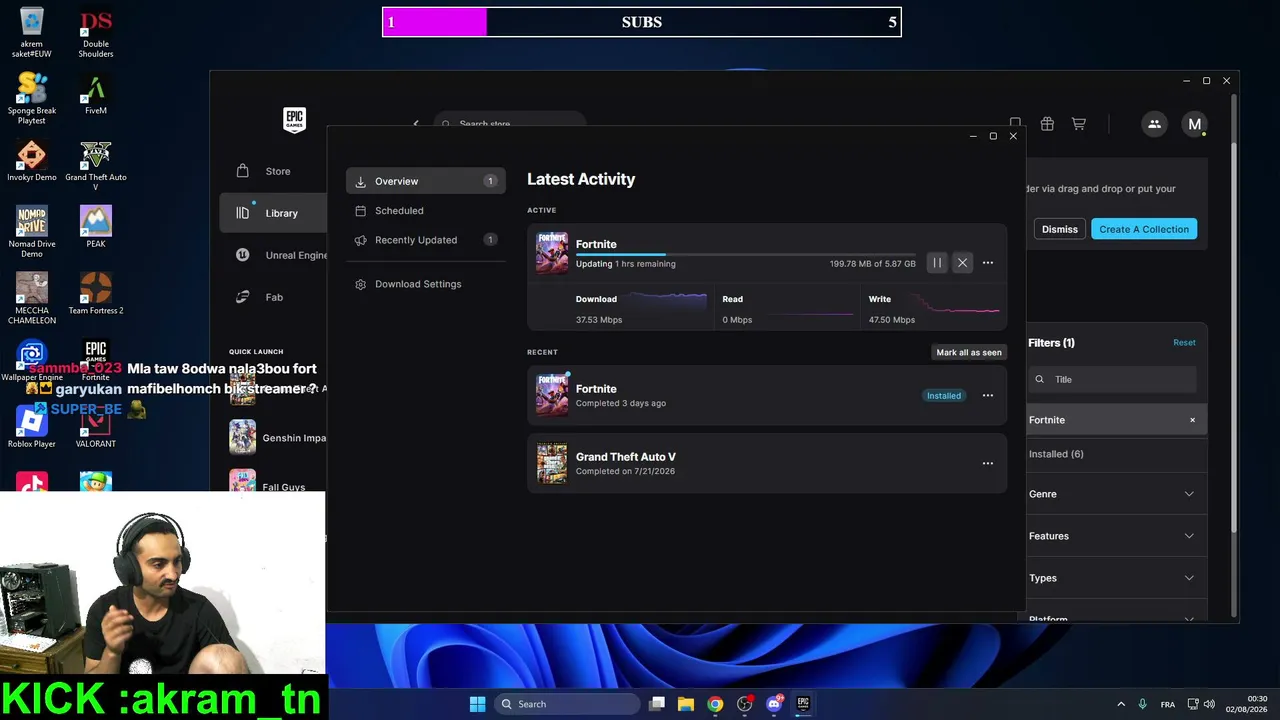Reset the library filters
This screenshot has width=1280, height=720.
click(1184, 342)
